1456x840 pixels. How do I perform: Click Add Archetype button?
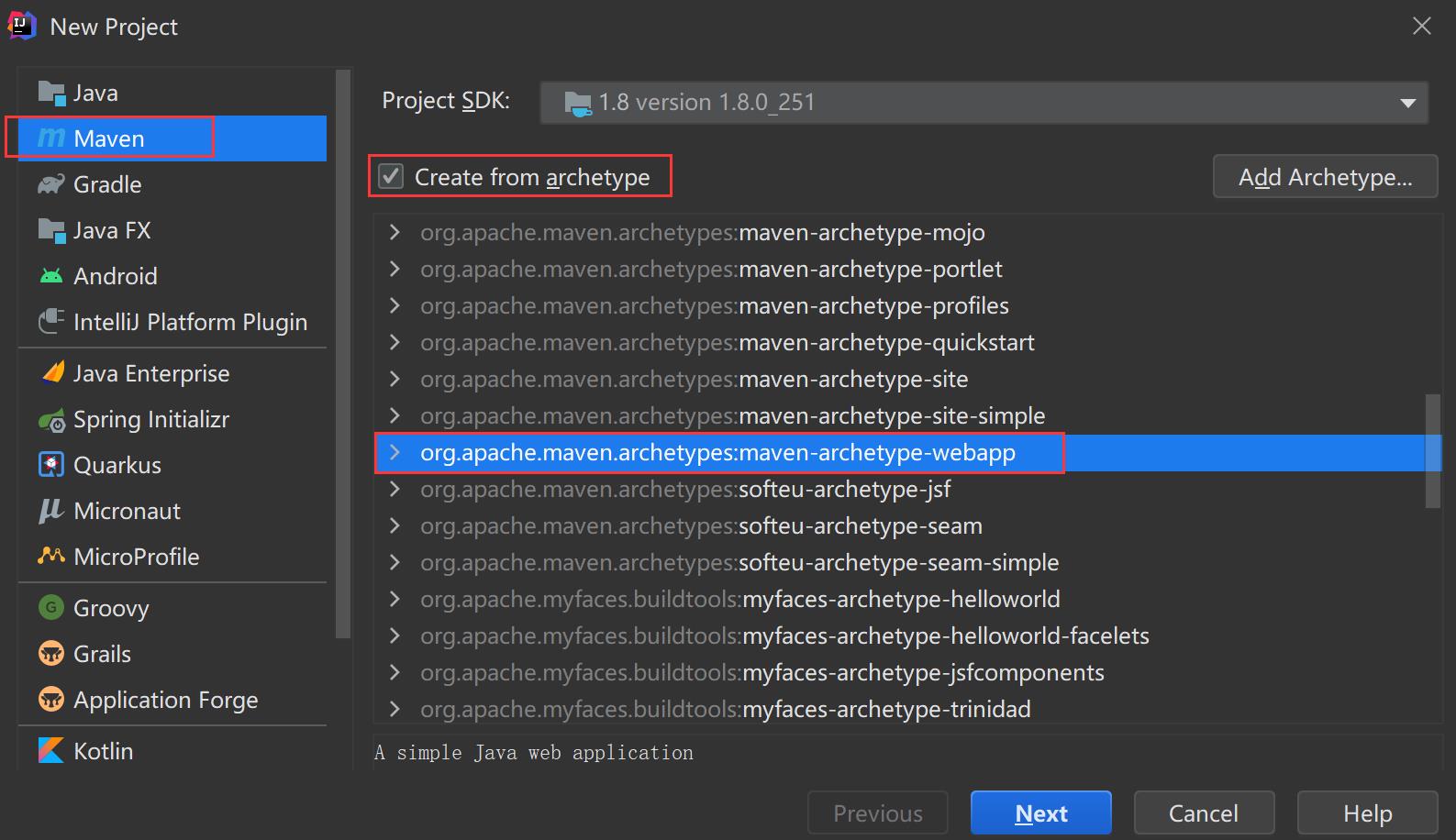pos(1326,177)
